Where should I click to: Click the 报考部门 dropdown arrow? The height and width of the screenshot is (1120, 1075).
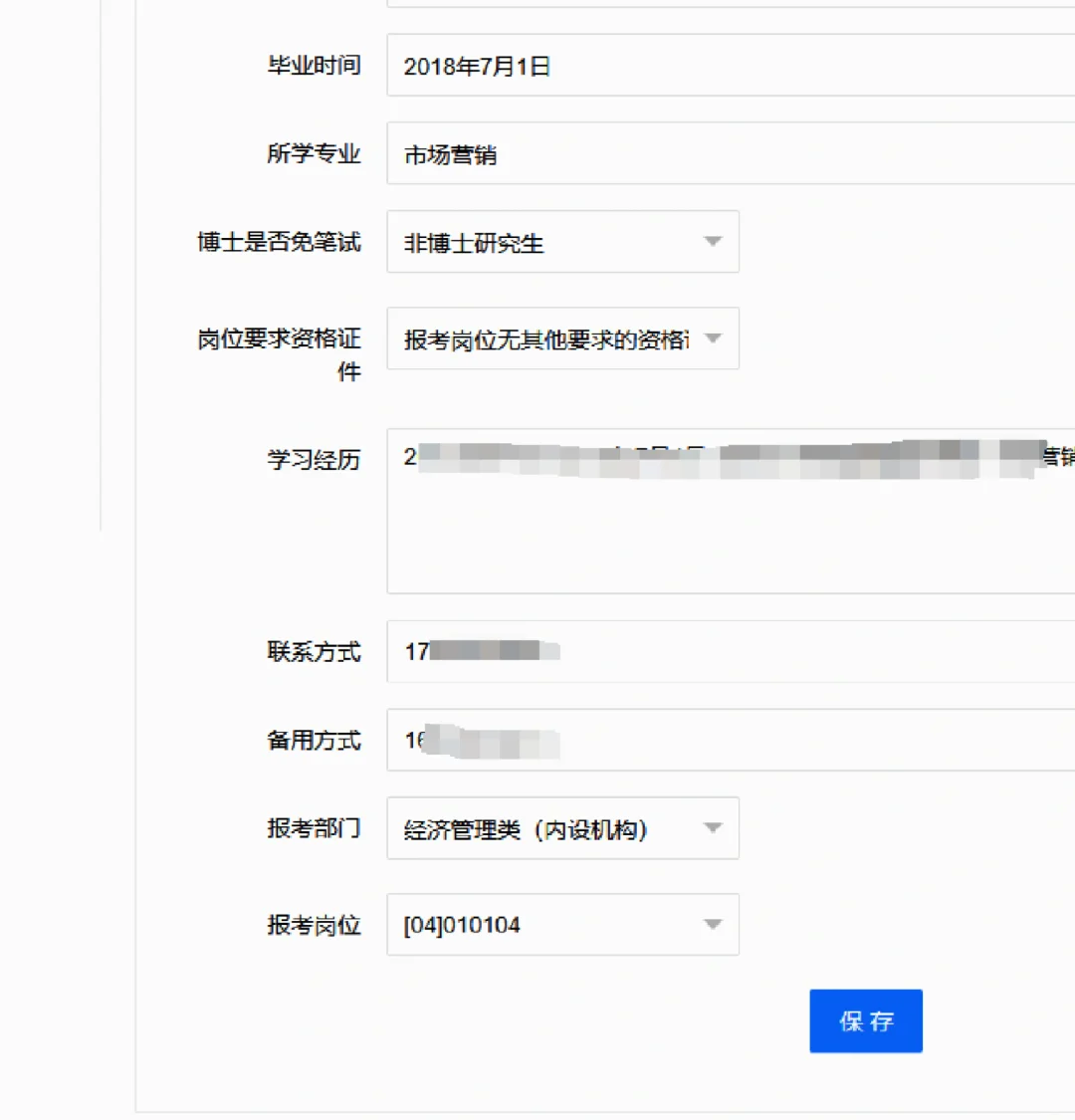point(713,827)
